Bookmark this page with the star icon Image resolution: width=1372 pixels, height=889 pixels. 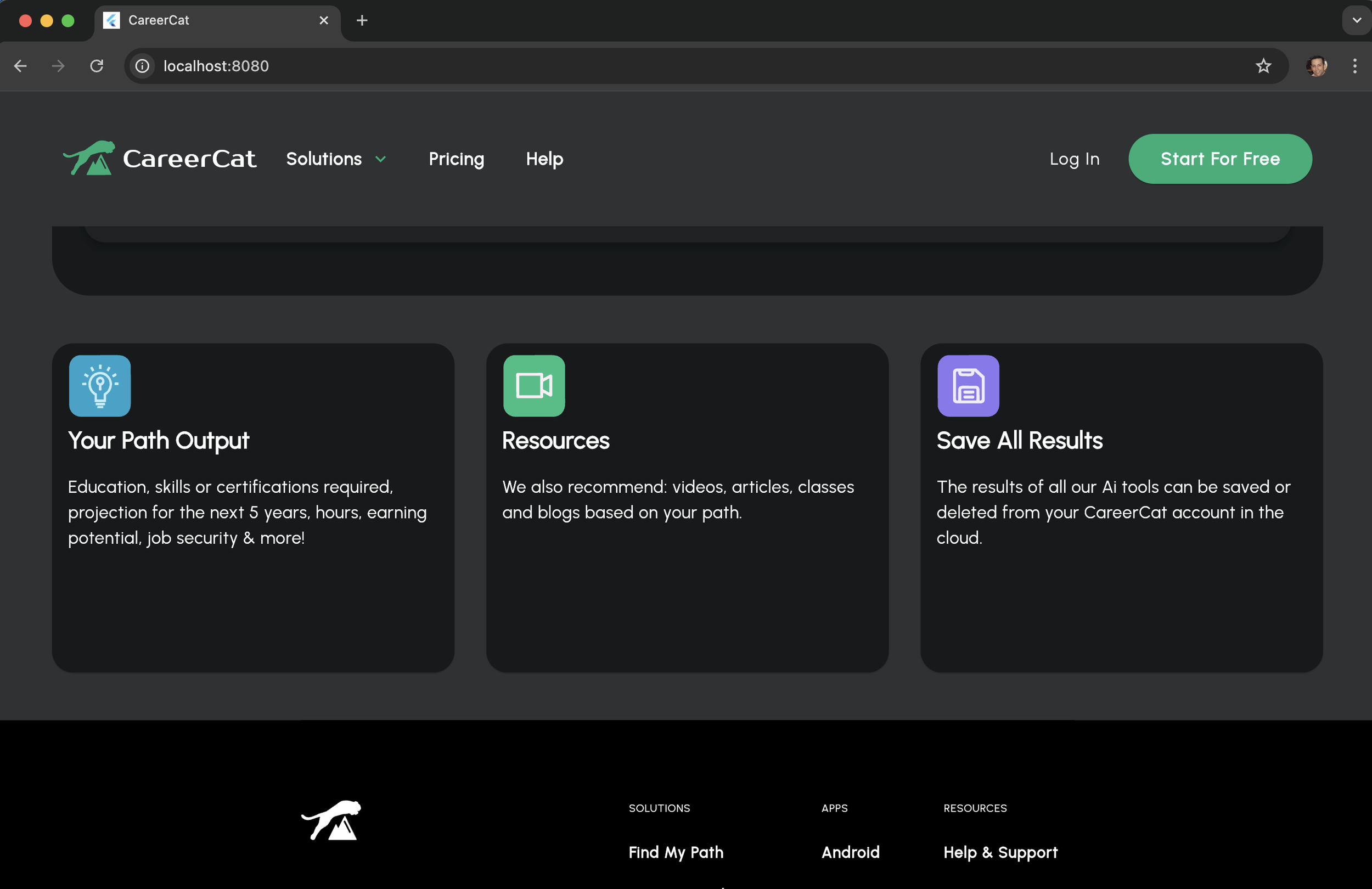pyautogui.click(x=1263, y=66)
